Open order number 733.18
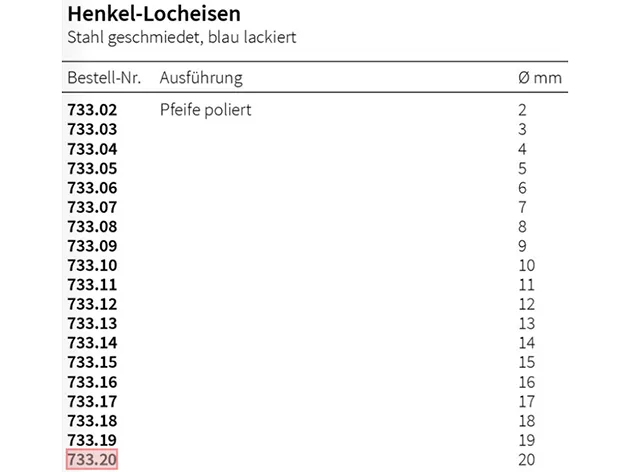Screen dimensions: 630x472 pyautogui.click(x=92, y=421)
